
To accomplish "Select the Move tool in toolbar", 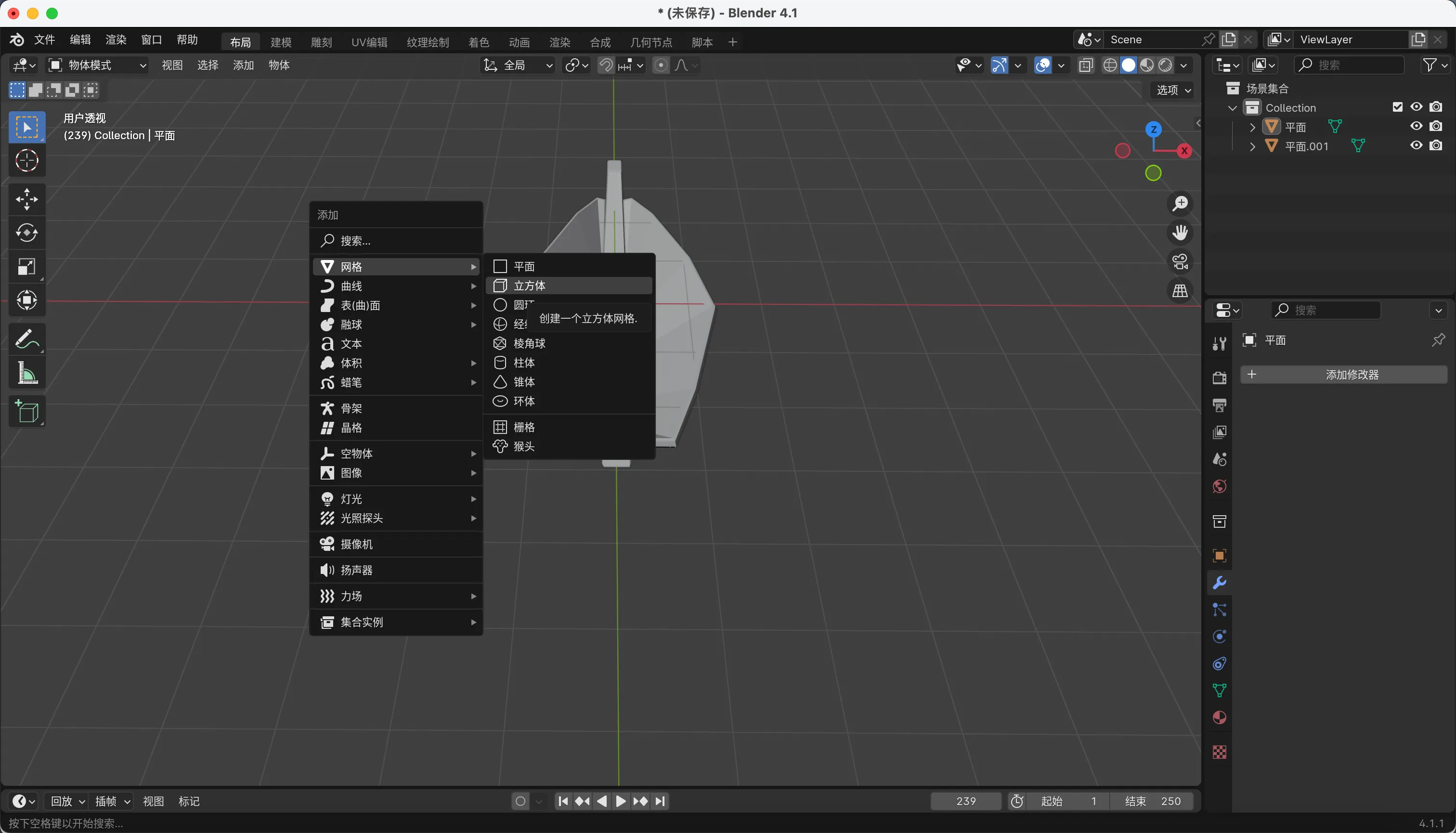I will pos(26,198).
